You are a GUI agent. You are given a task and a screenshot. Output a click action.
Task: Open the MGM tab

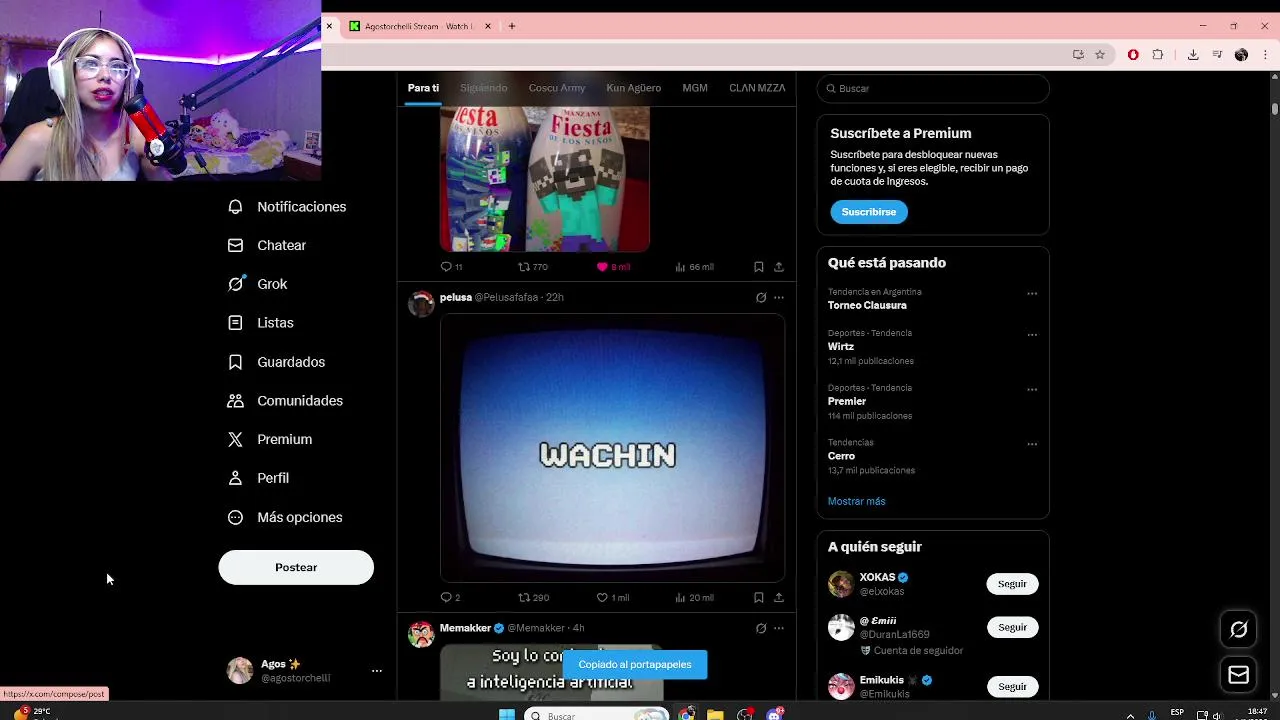click(695, 88)
